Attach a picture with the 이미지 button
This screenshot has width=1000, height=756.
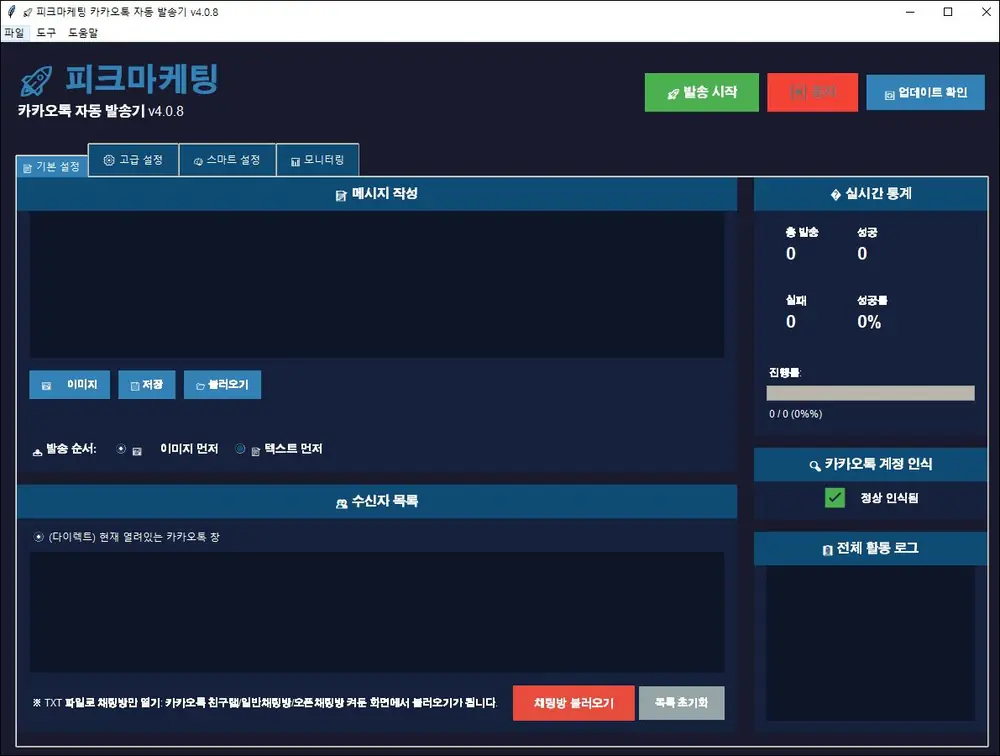point(70,385)
